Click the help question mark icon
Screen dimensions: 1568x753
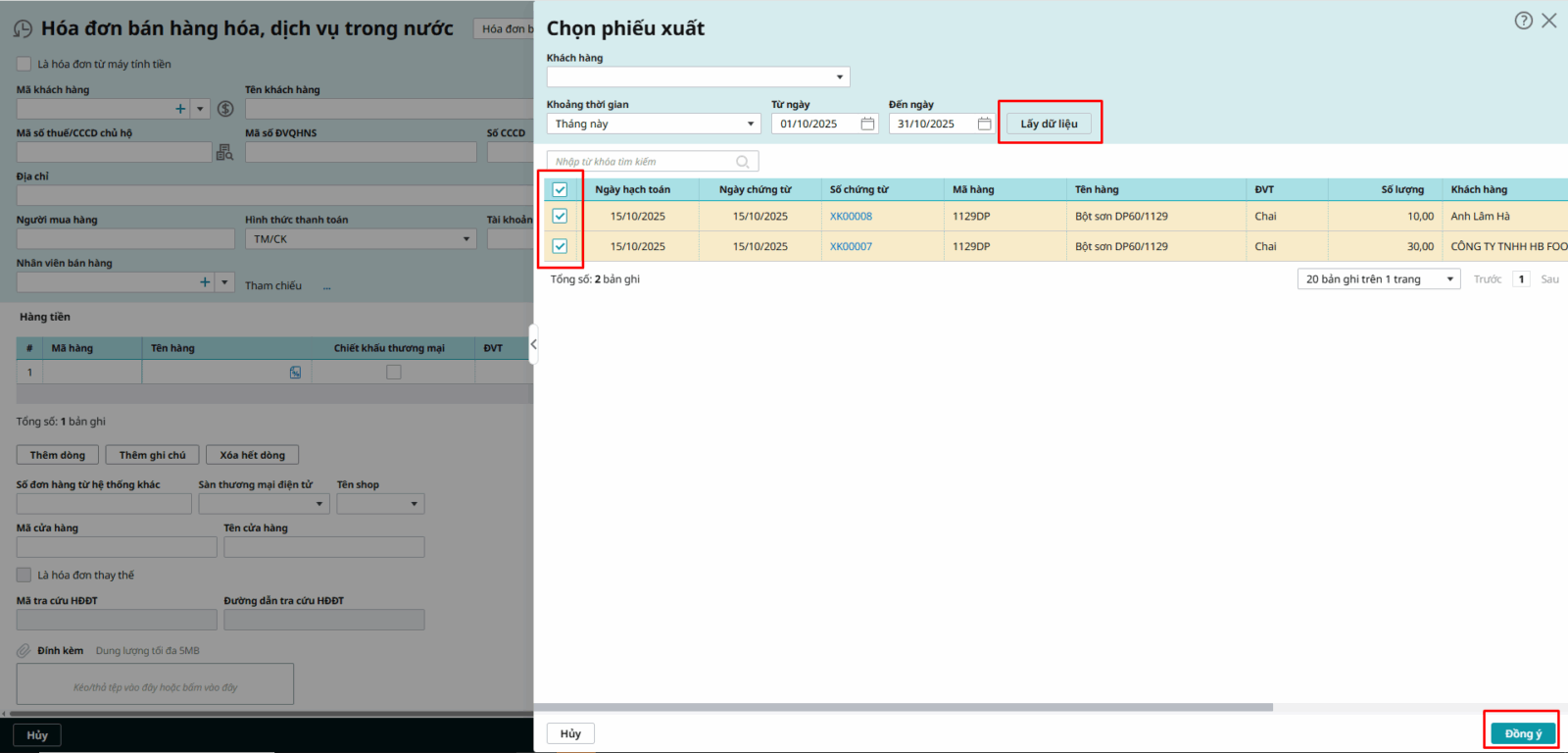click(1523, 21)
